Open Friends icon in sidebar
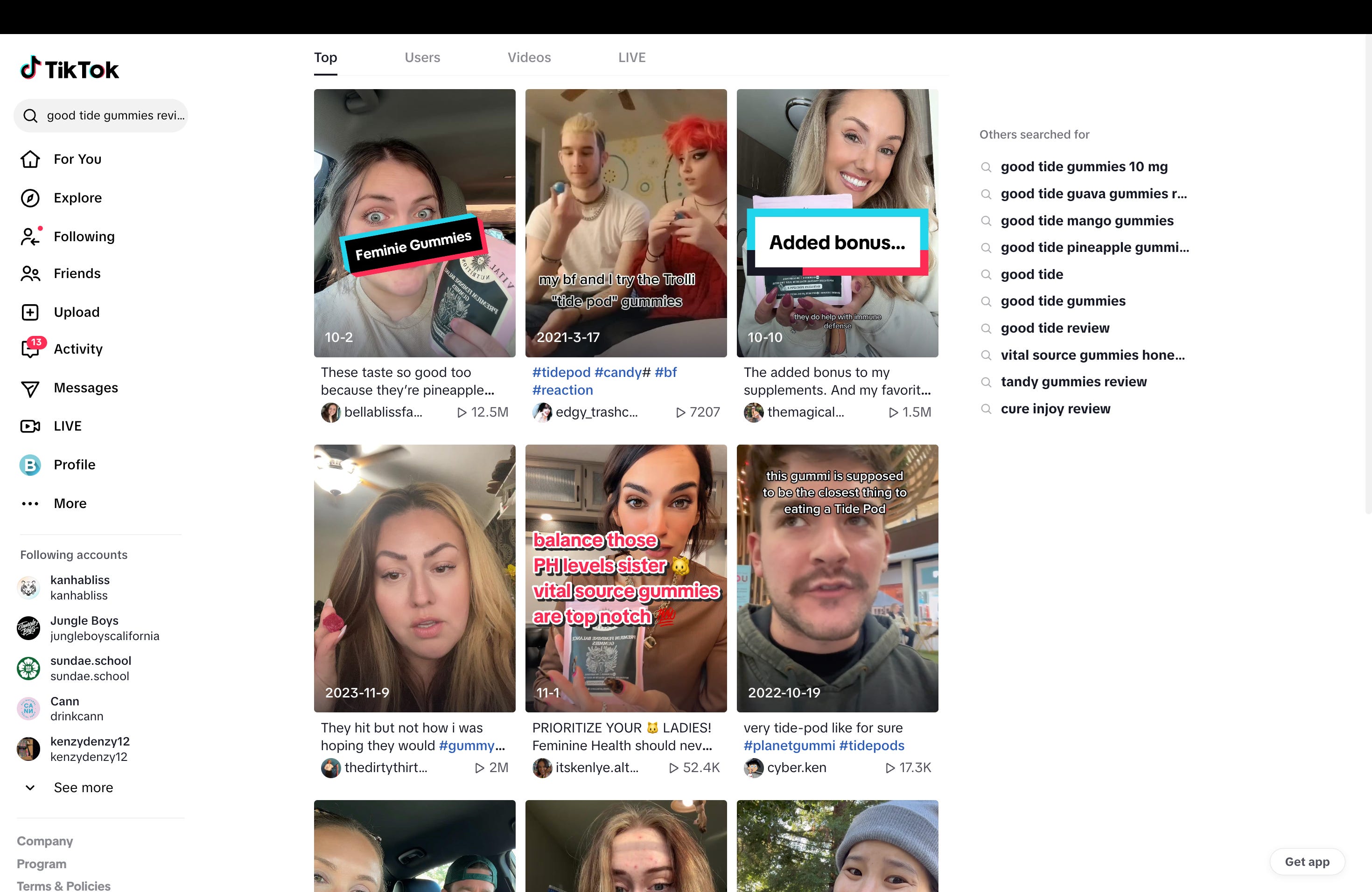Viewport: 1372px width, 892px height. (30, 273)
